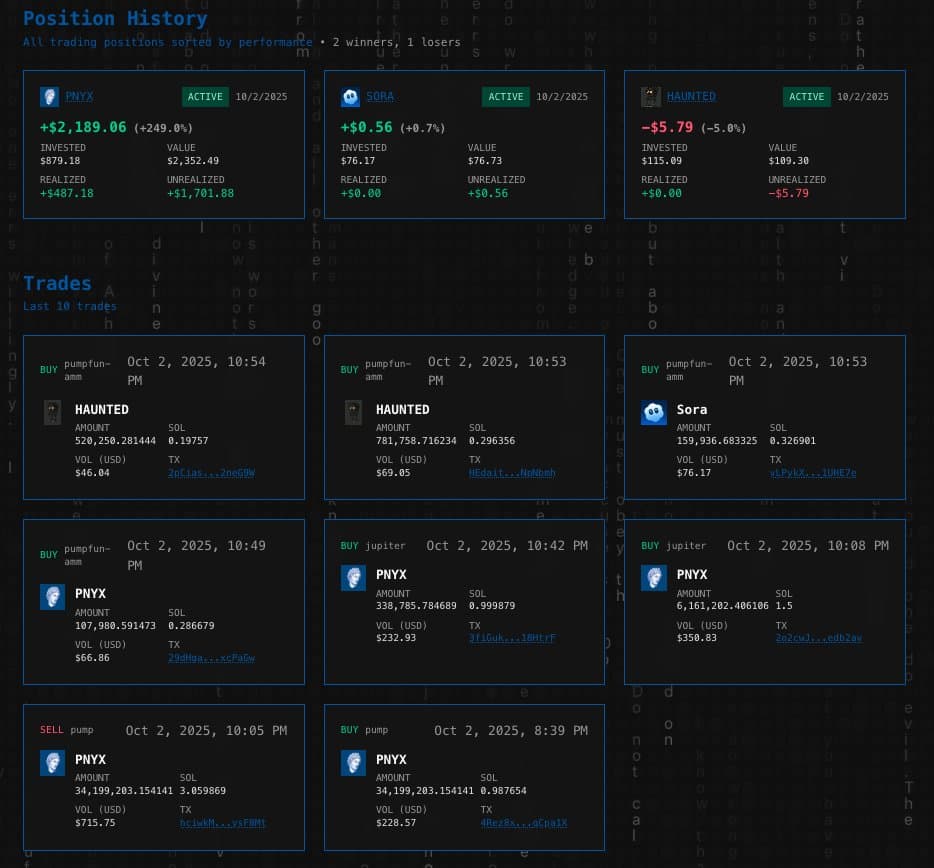The height and width of the screenshot is (868, 934).
Task: Click amount 520,250.281444 in HAUNTED trade
Action: [x=115, y=441]
